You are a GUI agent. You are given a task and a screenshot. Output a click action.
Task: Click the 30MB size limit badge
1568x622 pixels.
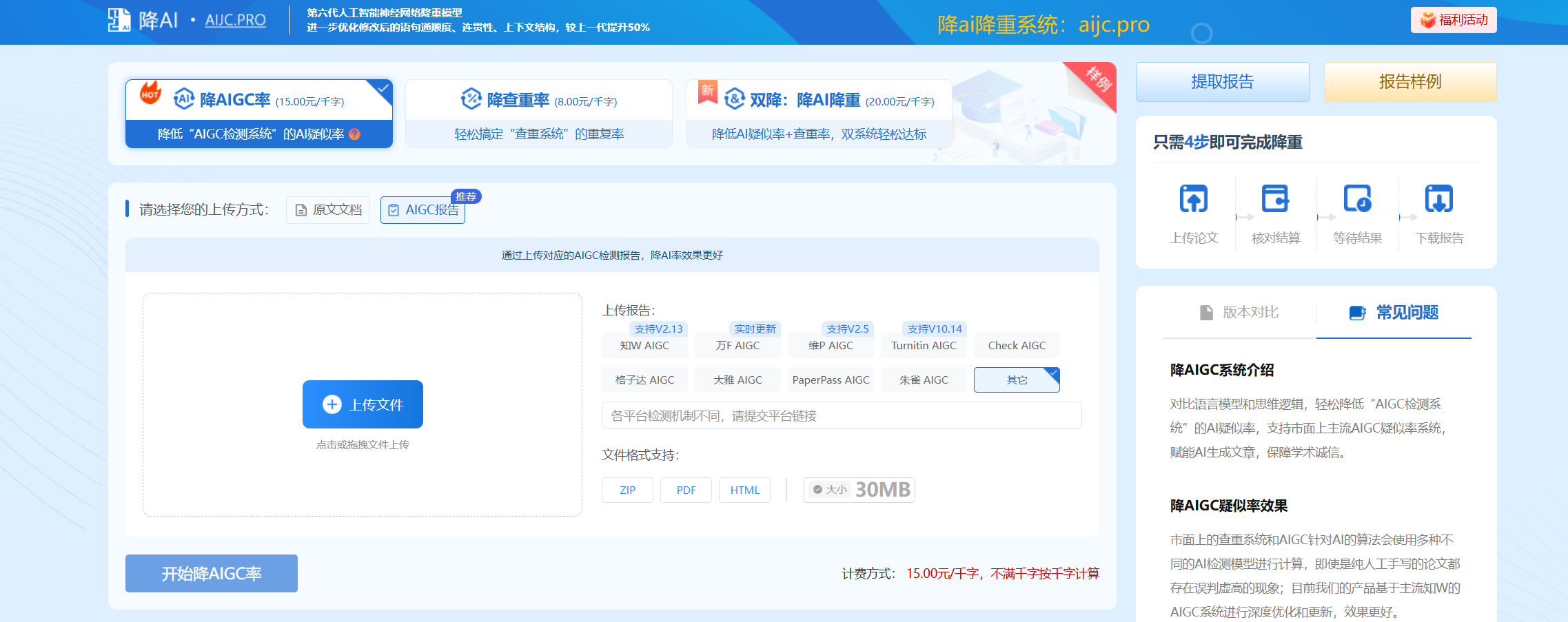pos(859,490)
